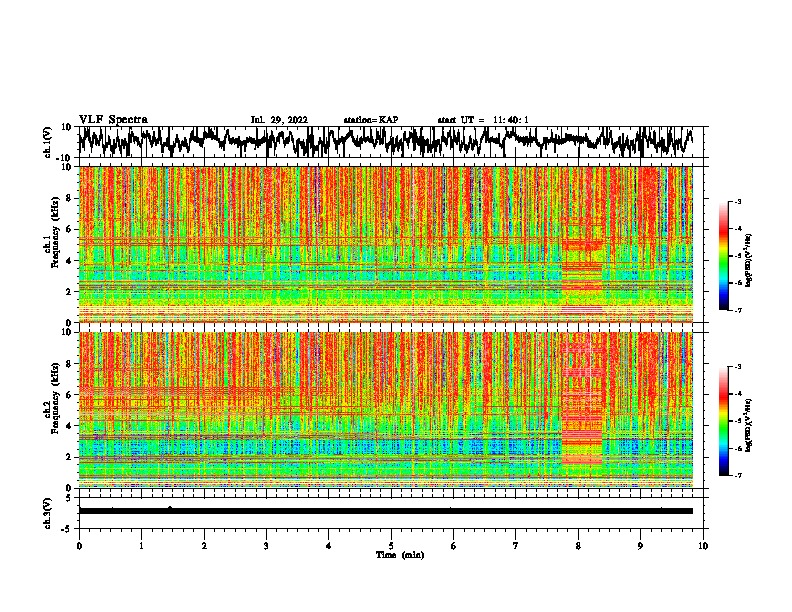Click the "-7" label on ch.2 color scale

point(738,475)
